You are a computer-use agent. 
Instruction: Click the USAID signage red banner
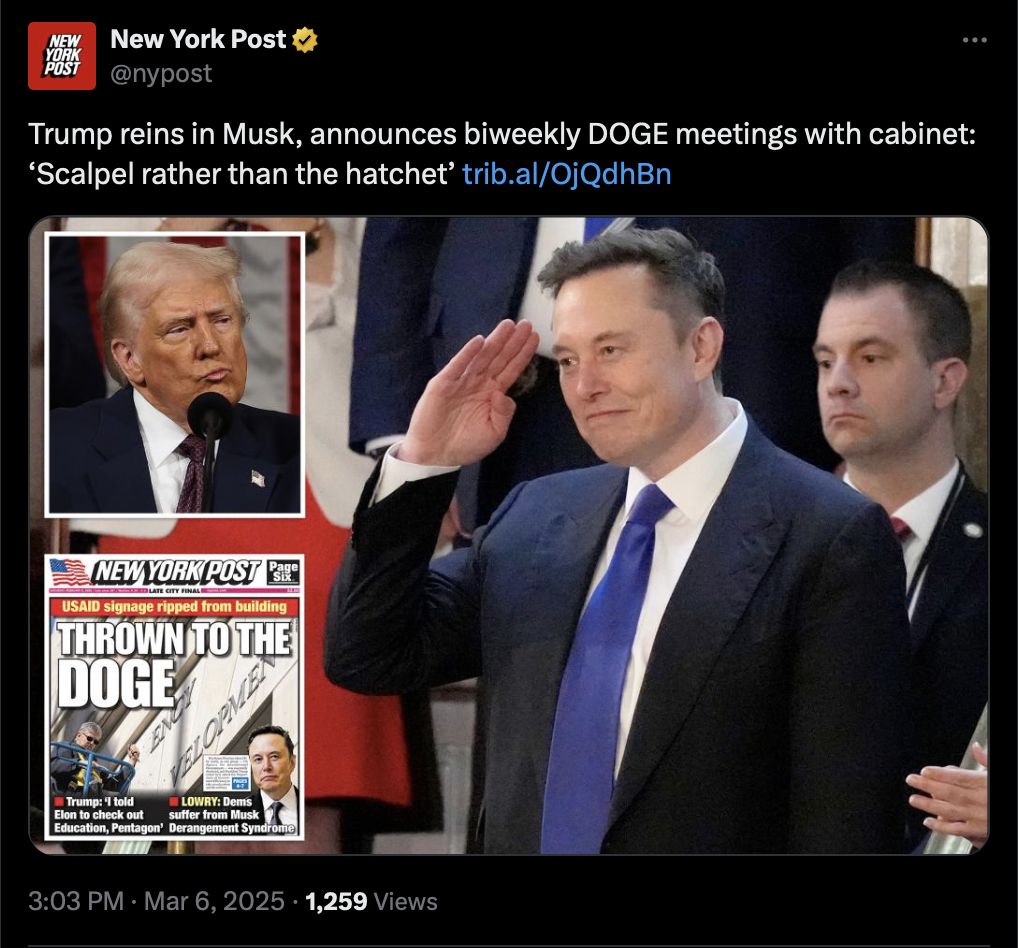174,606
